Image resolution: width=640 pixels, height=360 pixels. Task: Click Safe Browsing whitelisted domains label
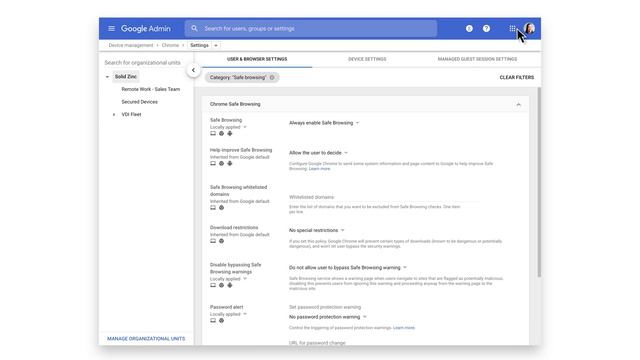pyautogui.click(x=238, y=191)
